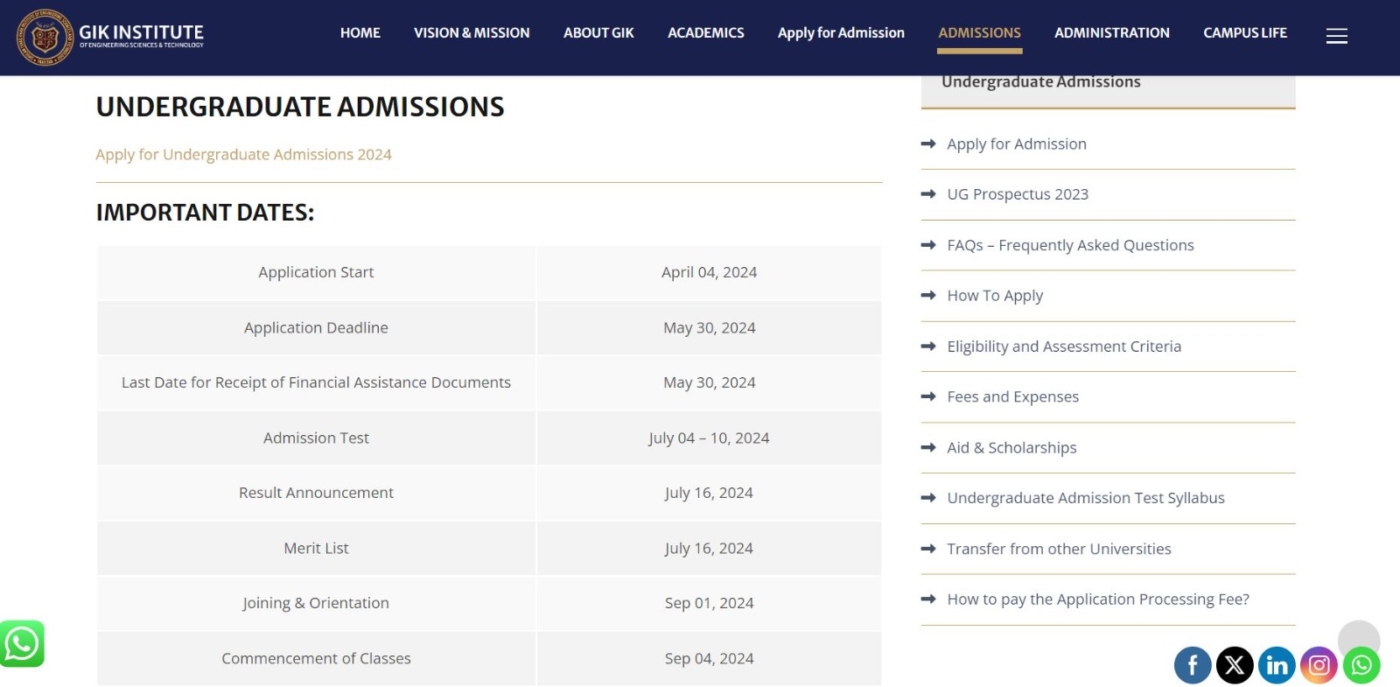This screenshot has height=687, width=1400.
Task: View Eligibility and Assessment Criteria
Action: [1064, 346]
